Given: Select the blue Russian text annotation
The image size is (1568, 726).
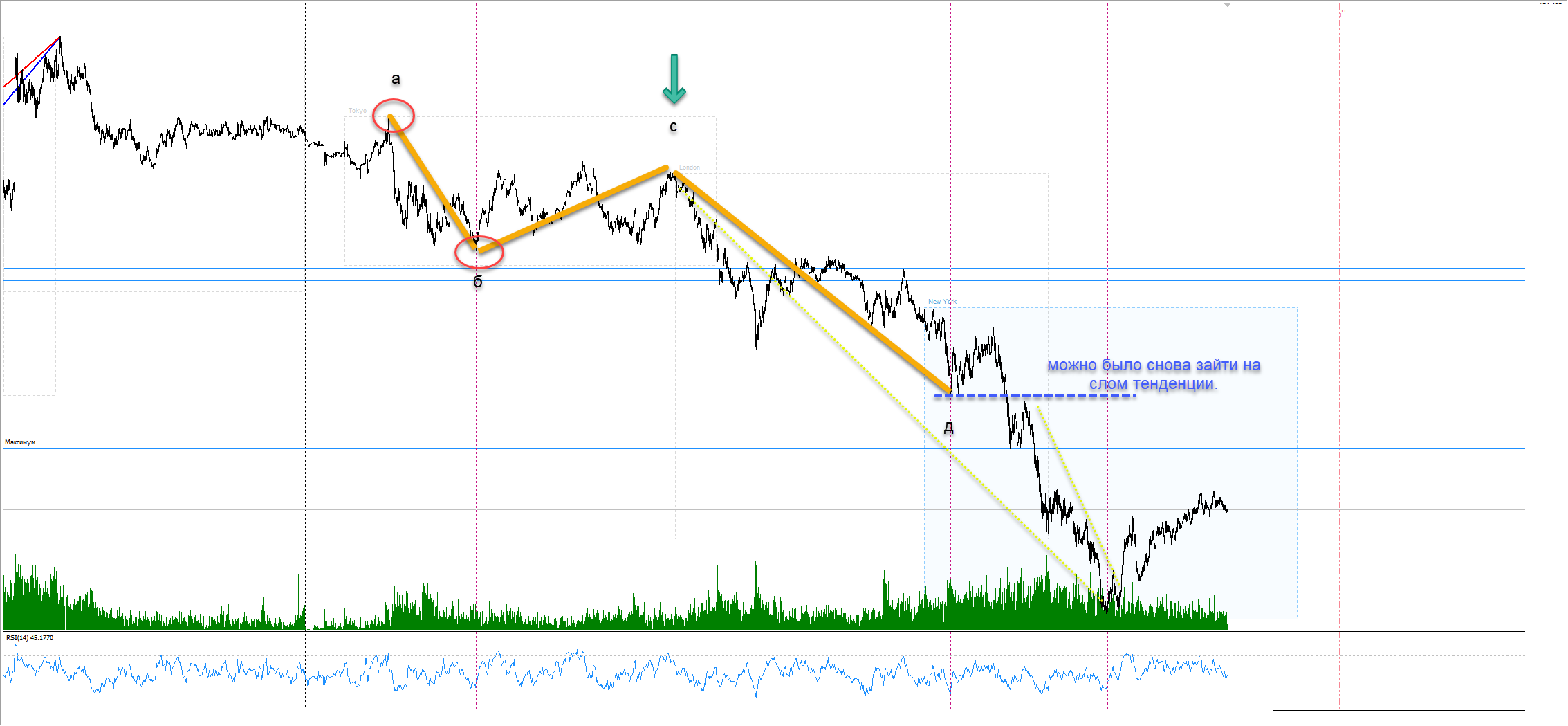Looking at the screenshot, I should pyautogui.click(x=1153, y=374).
